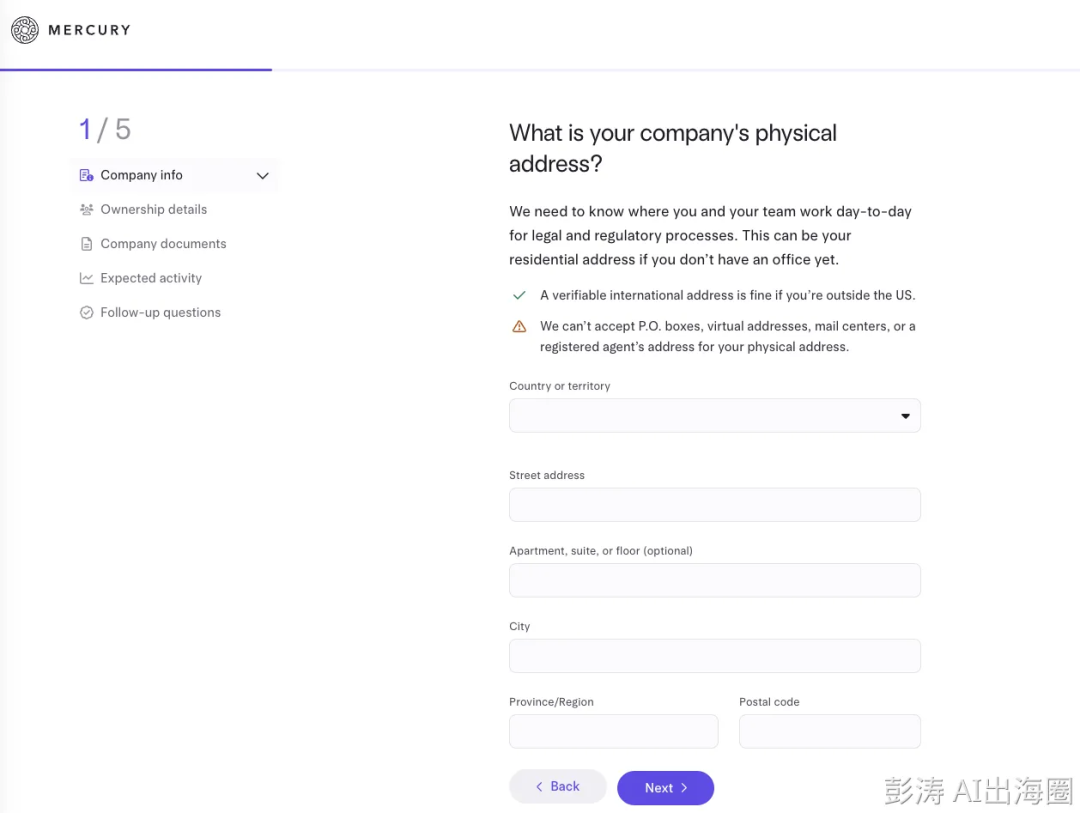The width and height of the screenshot is (1080, 813).
Task: Click the Expected activity chart icon
Action: click(x=87, y=279)
